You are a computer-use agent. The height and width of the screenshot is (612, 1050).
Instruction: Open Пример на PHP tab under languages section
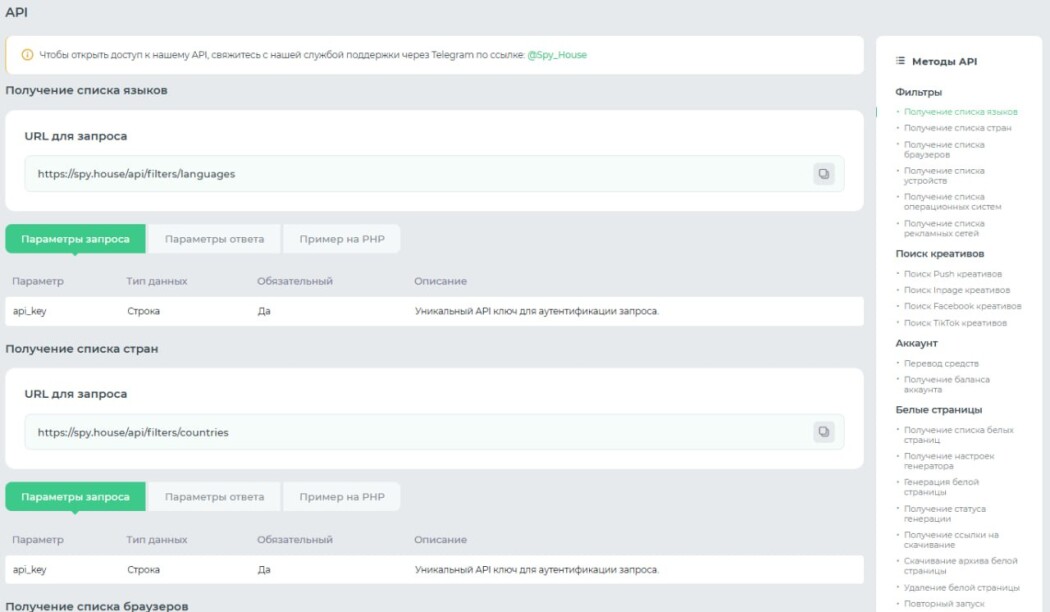(342, 239)
